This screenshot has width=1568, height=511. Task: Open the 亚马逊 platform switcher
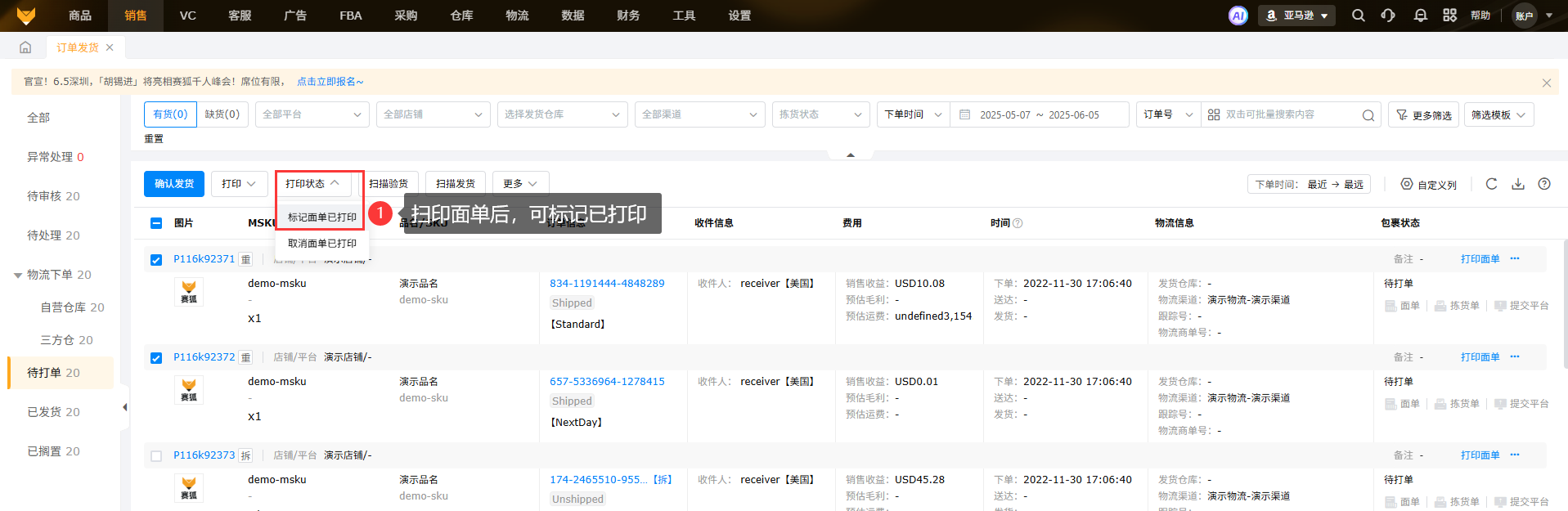(1296, 16)
